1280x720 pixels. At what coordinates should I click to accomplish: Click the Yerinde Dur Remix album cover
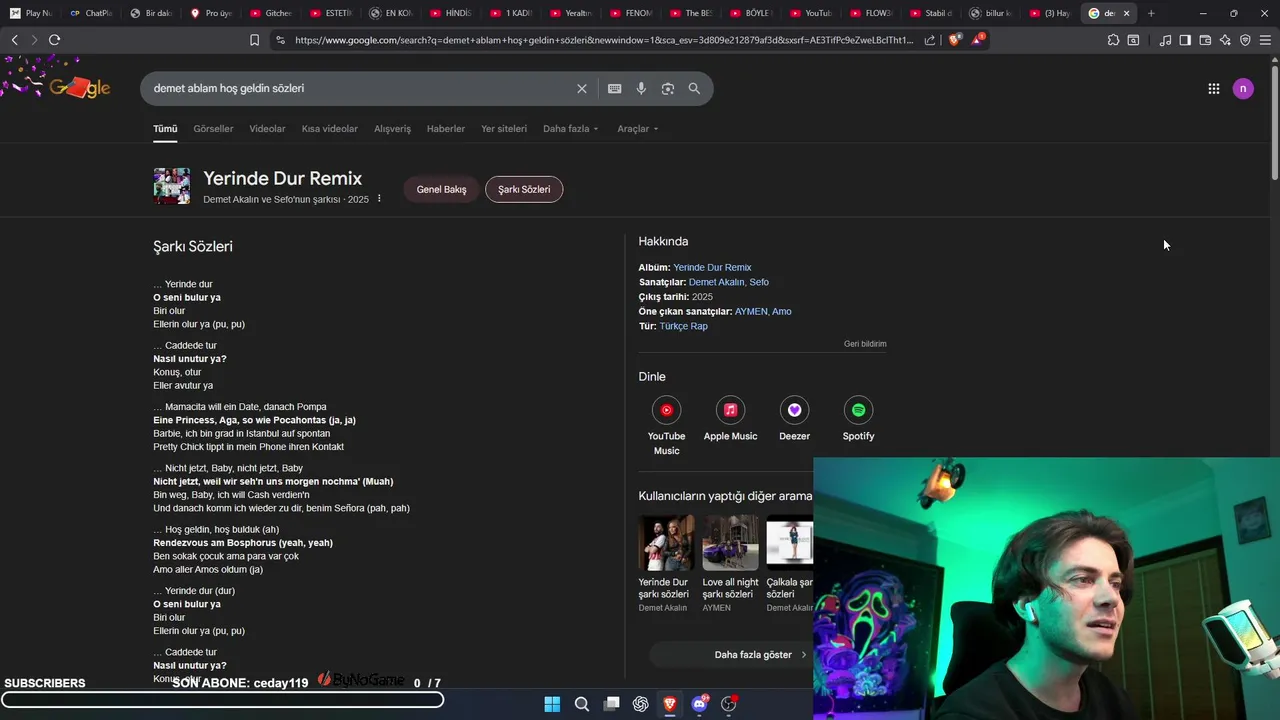[171, 186]
